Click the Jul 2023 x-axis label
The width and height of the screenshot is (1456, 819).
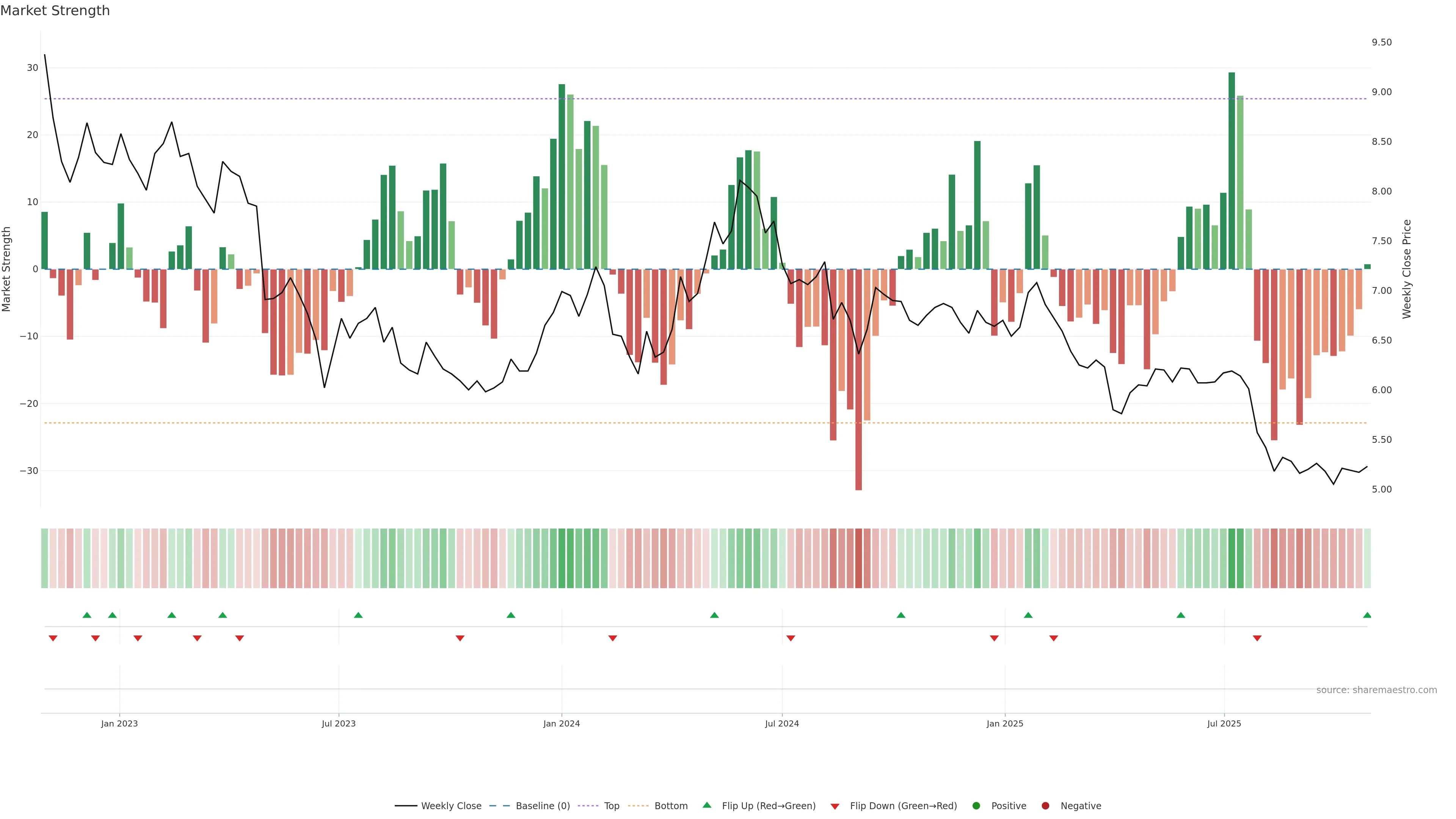339,723
